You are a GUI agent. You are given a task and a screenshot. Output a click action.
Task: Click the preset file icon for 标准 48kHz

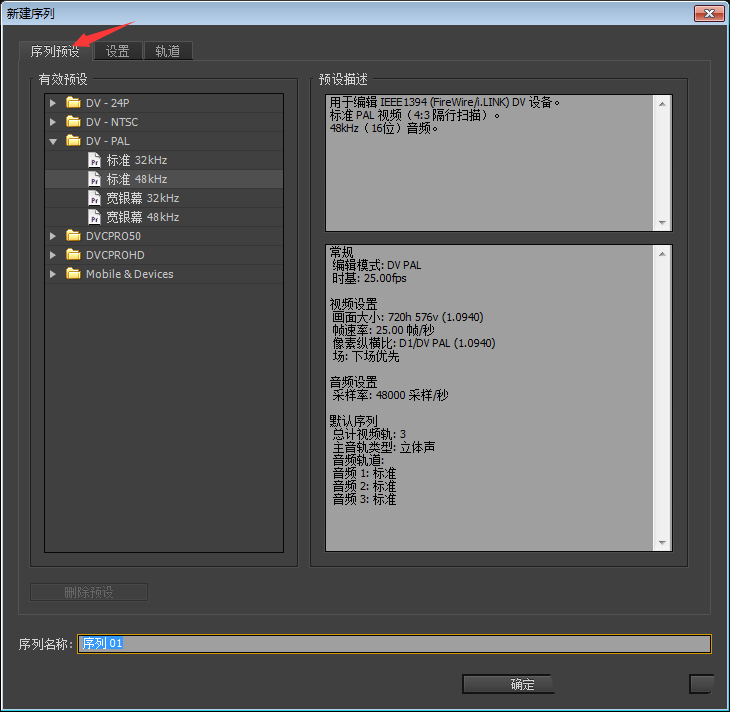tap(95, 179)
